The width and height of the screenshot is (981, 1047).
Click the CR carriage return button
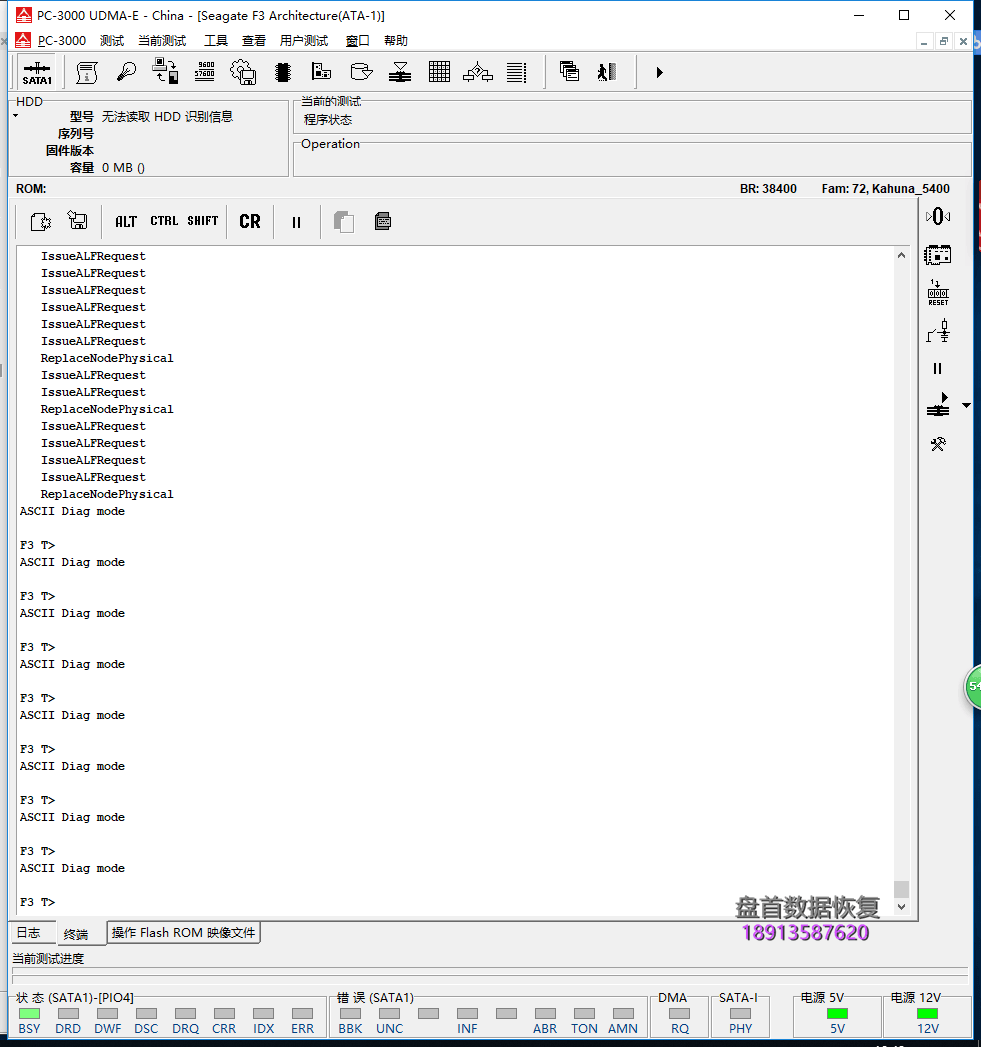250,222
